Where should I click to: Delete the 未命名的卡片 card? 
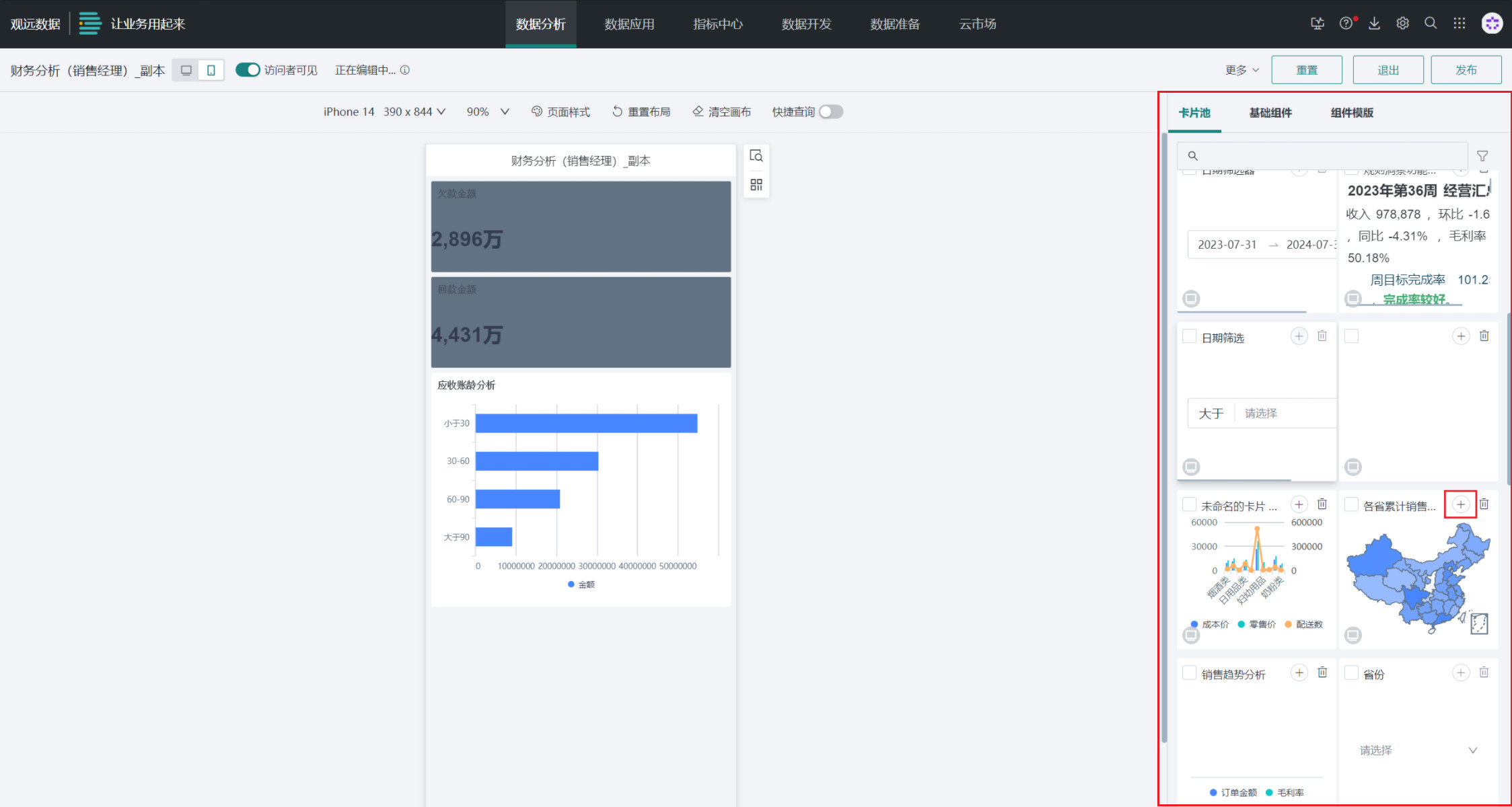pyautogui.click(x=1322, y=504)
